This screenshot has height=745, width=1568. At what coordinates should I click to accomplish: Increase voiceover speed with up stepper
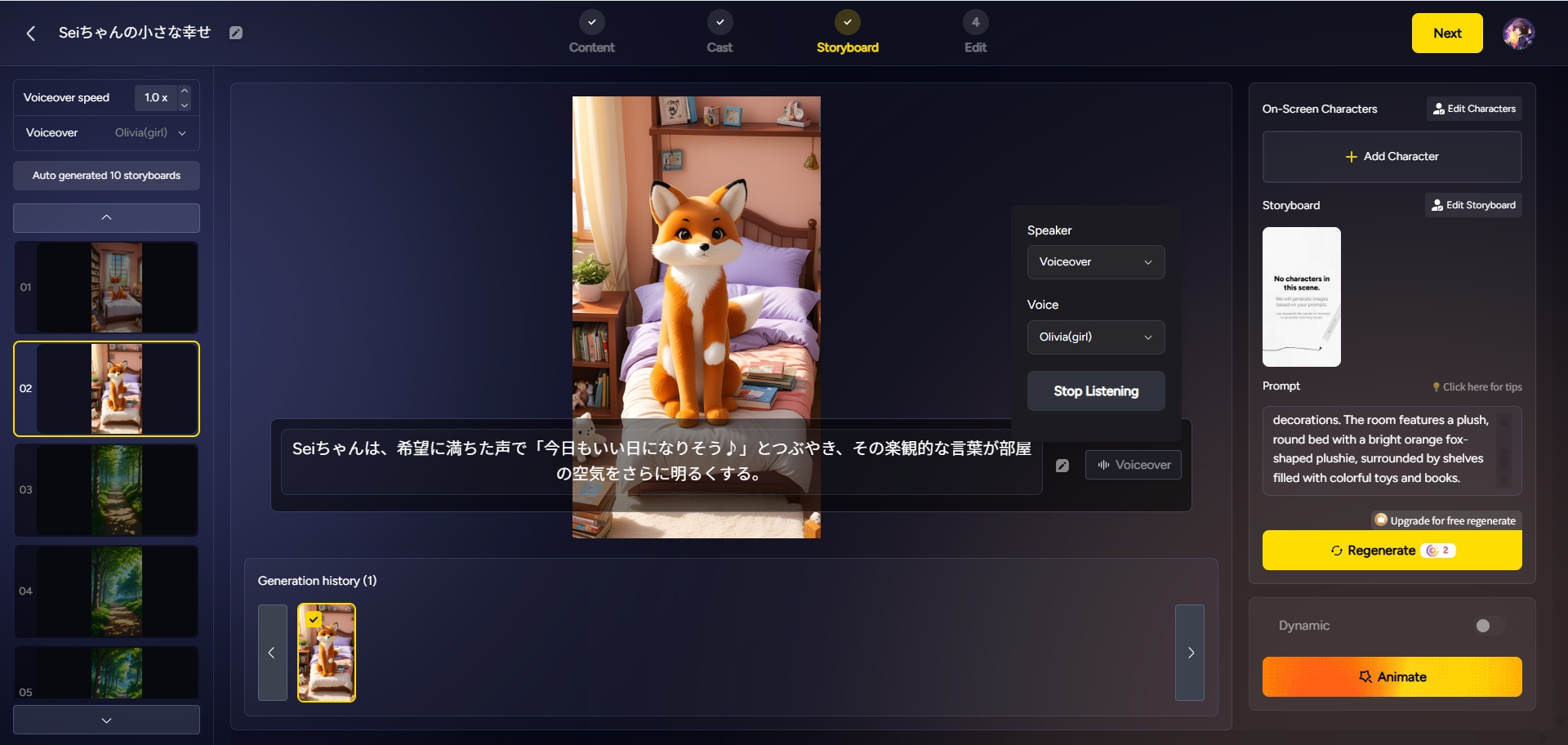[x=185, y=91]
